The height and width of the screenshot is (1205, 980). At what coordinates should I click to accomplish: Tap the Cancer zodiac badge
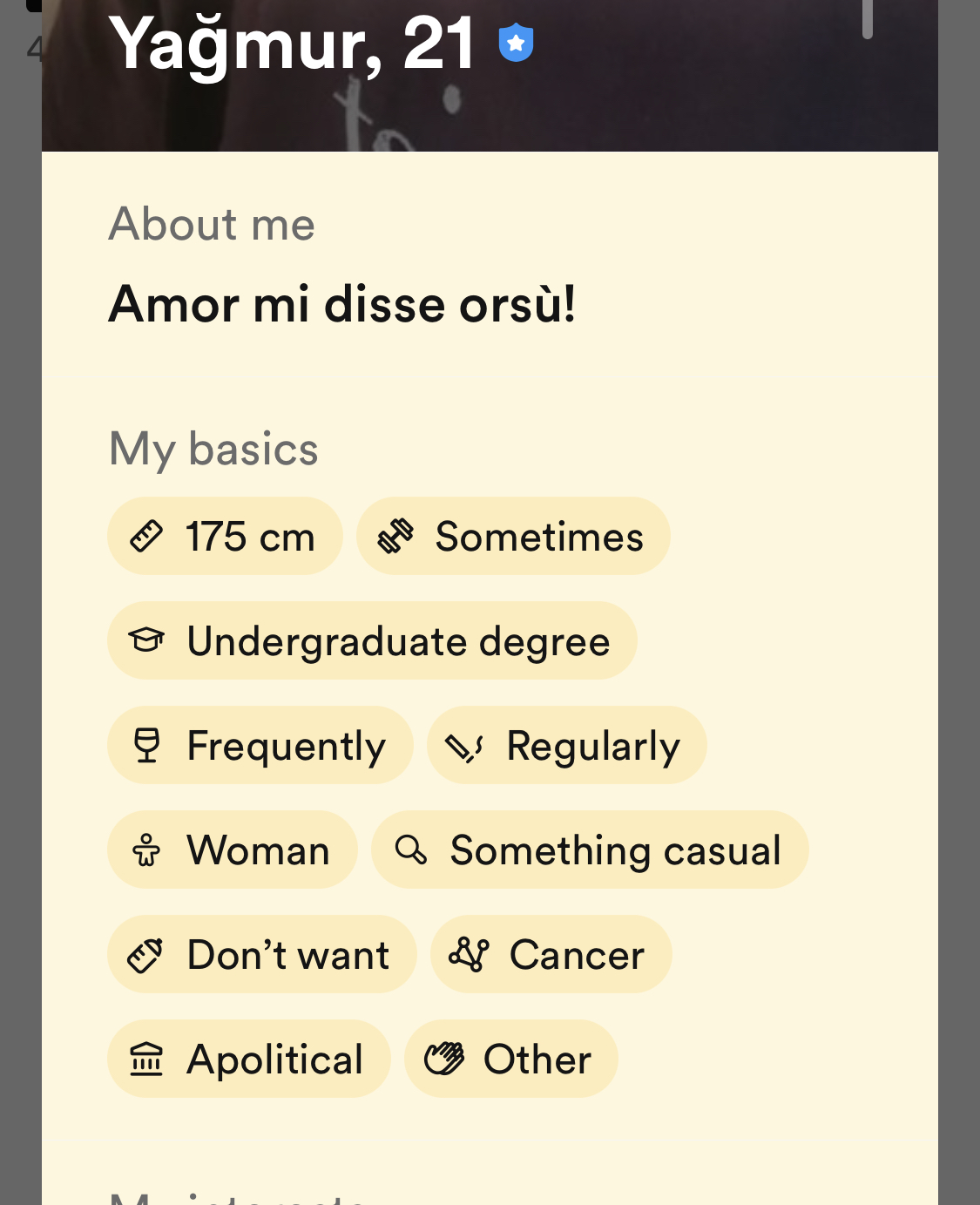click(x=551, y=954)
